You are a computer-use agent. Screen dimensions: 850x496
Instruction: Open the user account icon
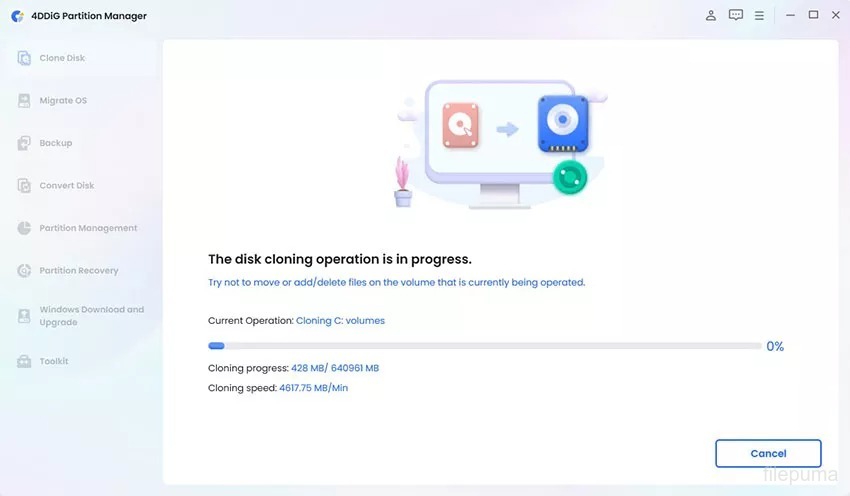[711, 15]
